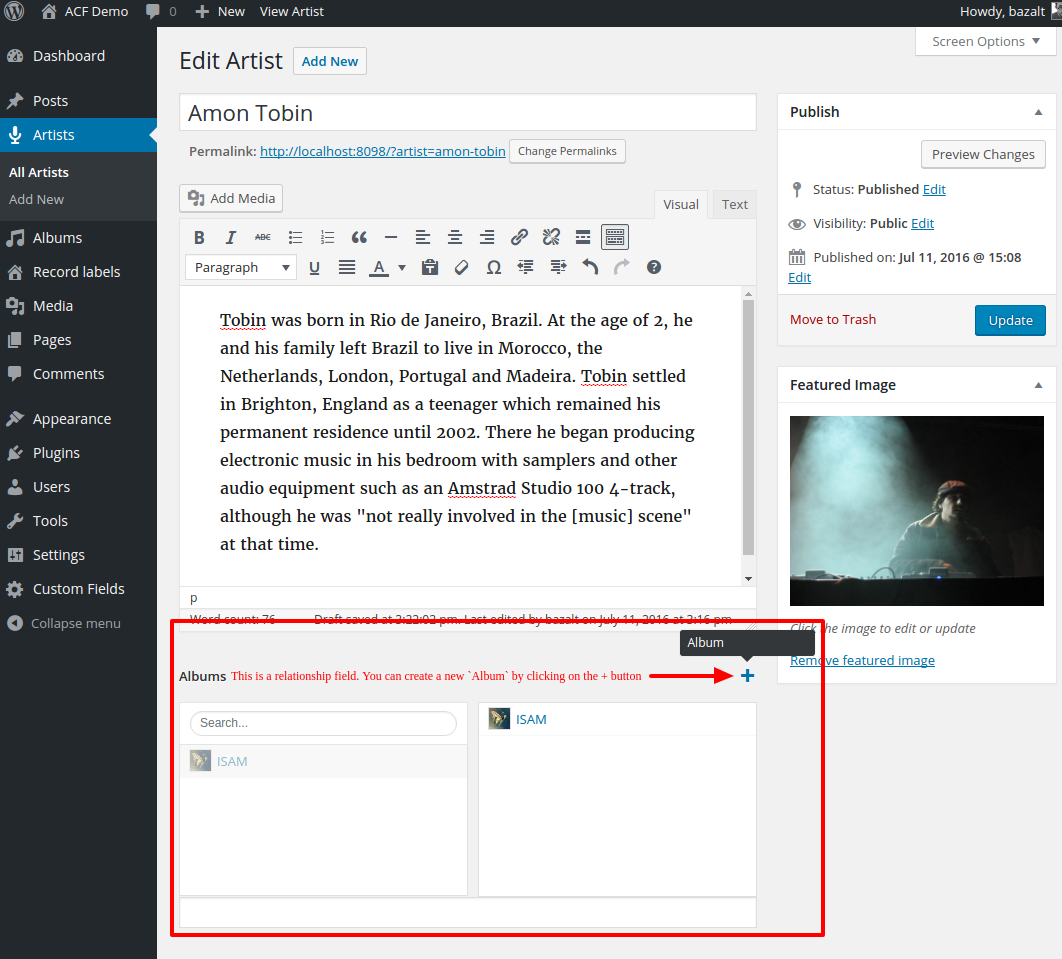The width and height of the screenshot is (1062, 959).
Task: Open Custom Fields menu
Action: pos(79,589)
